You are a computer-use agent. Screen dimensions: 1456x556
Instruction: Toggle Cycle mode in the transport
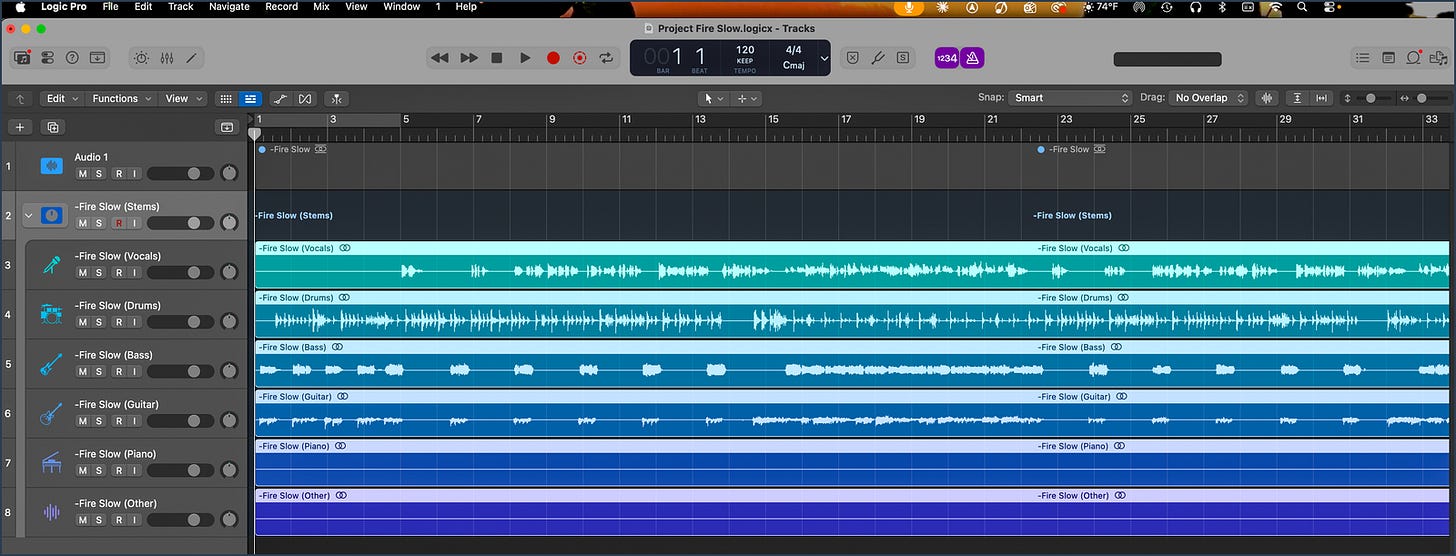point(606,58)
